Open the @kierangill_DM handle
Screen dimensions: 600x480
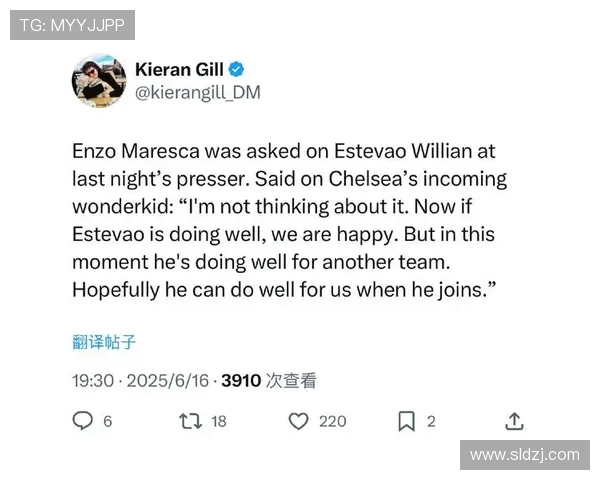pyautogui.click(x=198, y=92)
